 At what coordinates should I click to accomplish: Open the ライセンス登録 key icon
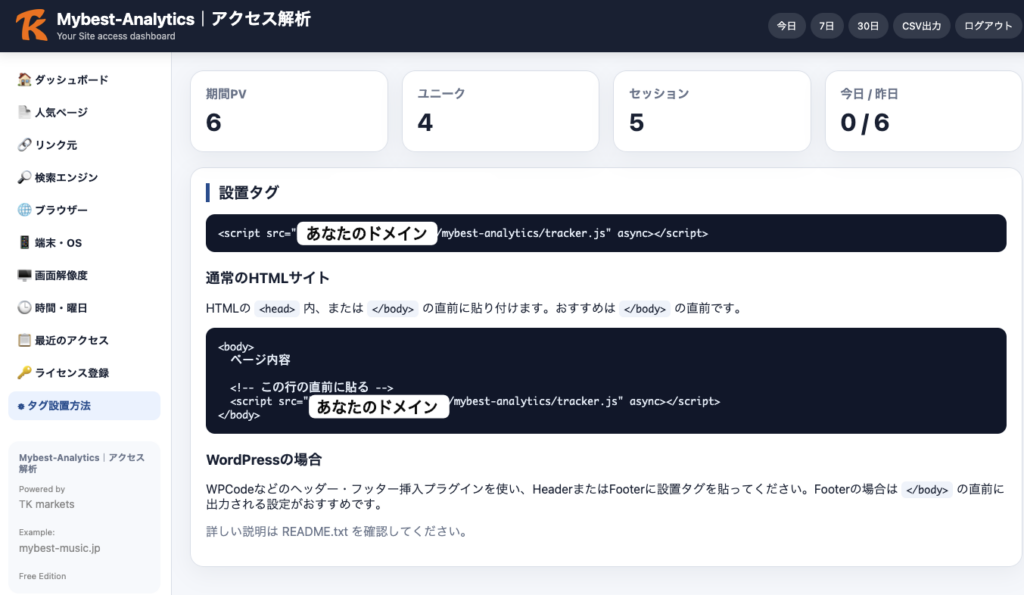24,373
